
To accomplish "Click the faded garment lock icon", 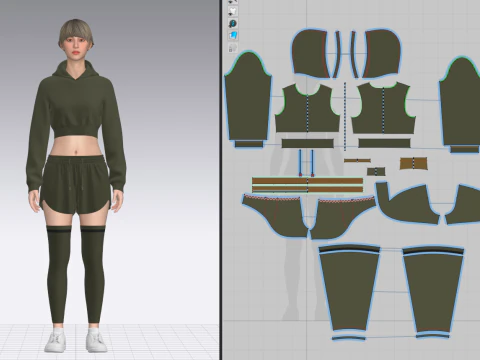I will tap(233, 48).
